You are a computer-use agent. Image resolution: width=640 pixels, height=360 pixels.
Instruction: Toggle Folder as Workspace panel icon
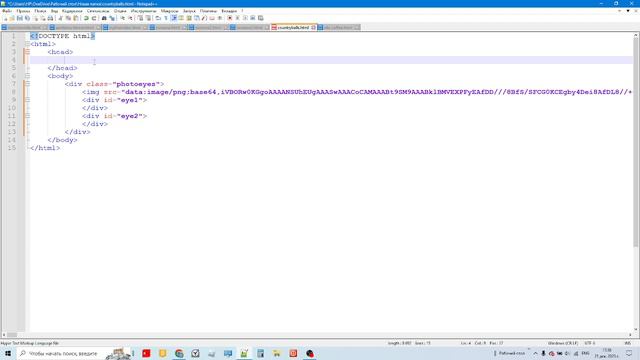pyautogui.click(x=212, y=18)
